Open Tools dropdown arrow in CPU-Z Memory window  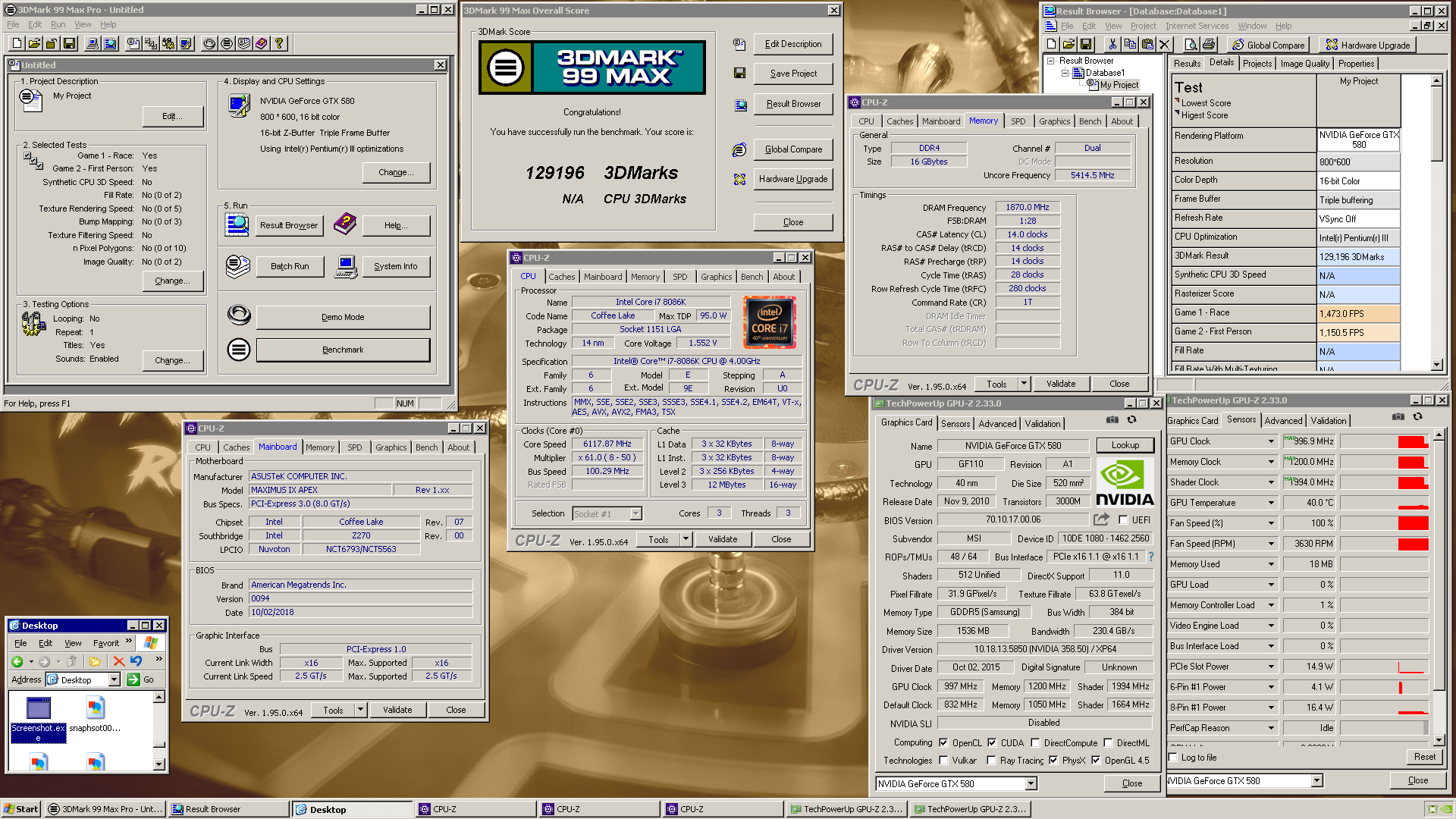(1024, 384)
